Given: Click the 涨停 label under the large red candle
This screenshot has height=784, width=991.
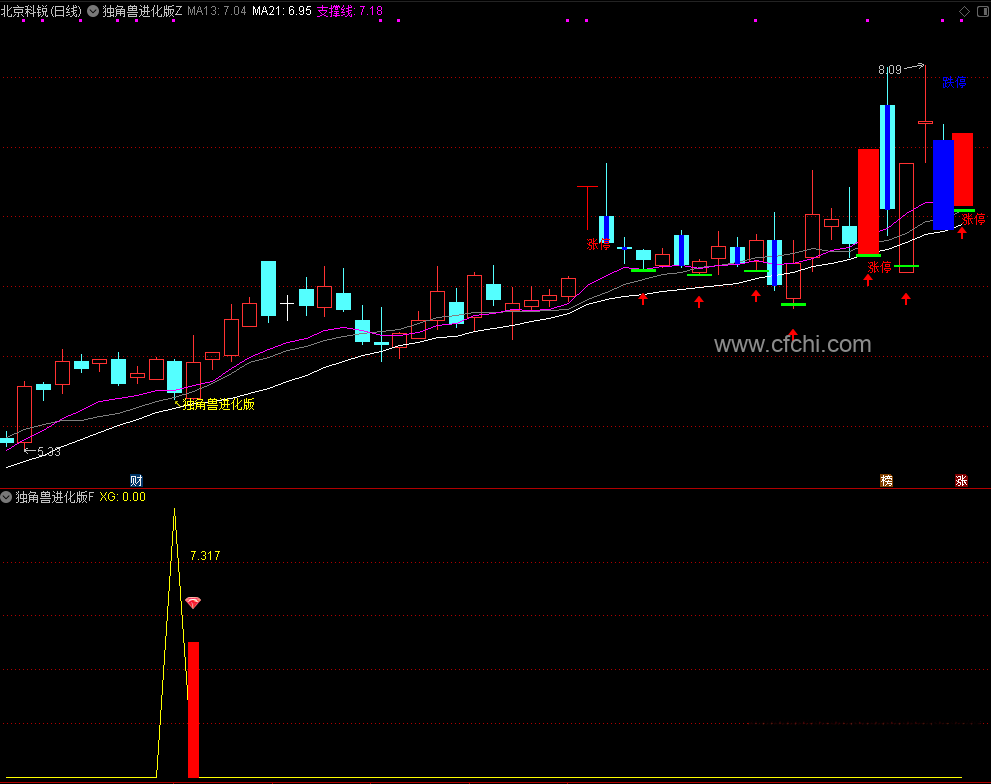Looking at the screenshot, I should pyautogui.click(x=879, y=267).
